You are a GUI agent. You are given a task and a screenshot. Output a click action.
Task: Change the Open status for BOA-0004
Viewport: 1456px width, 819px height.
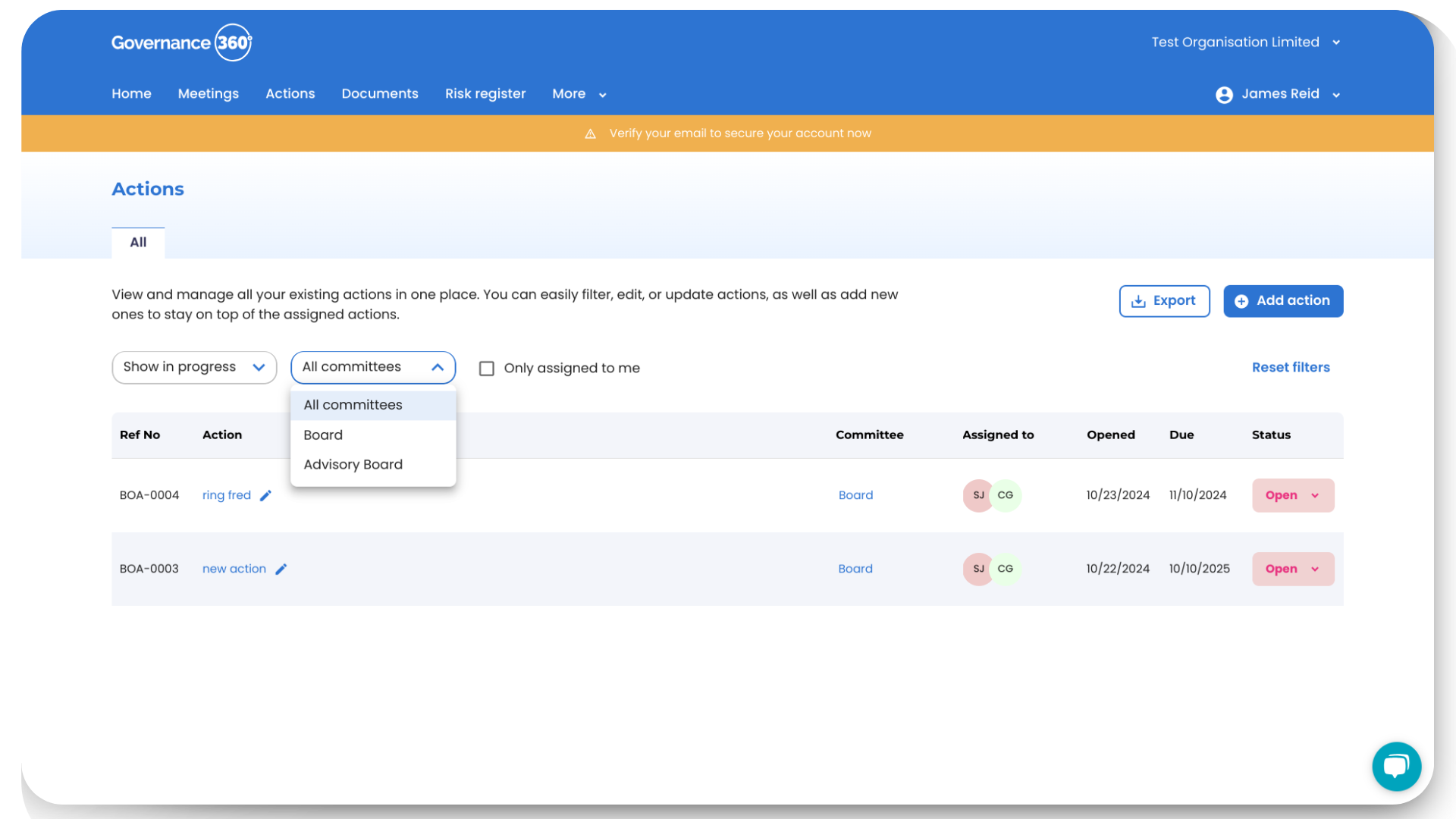tap(1293, 495)
